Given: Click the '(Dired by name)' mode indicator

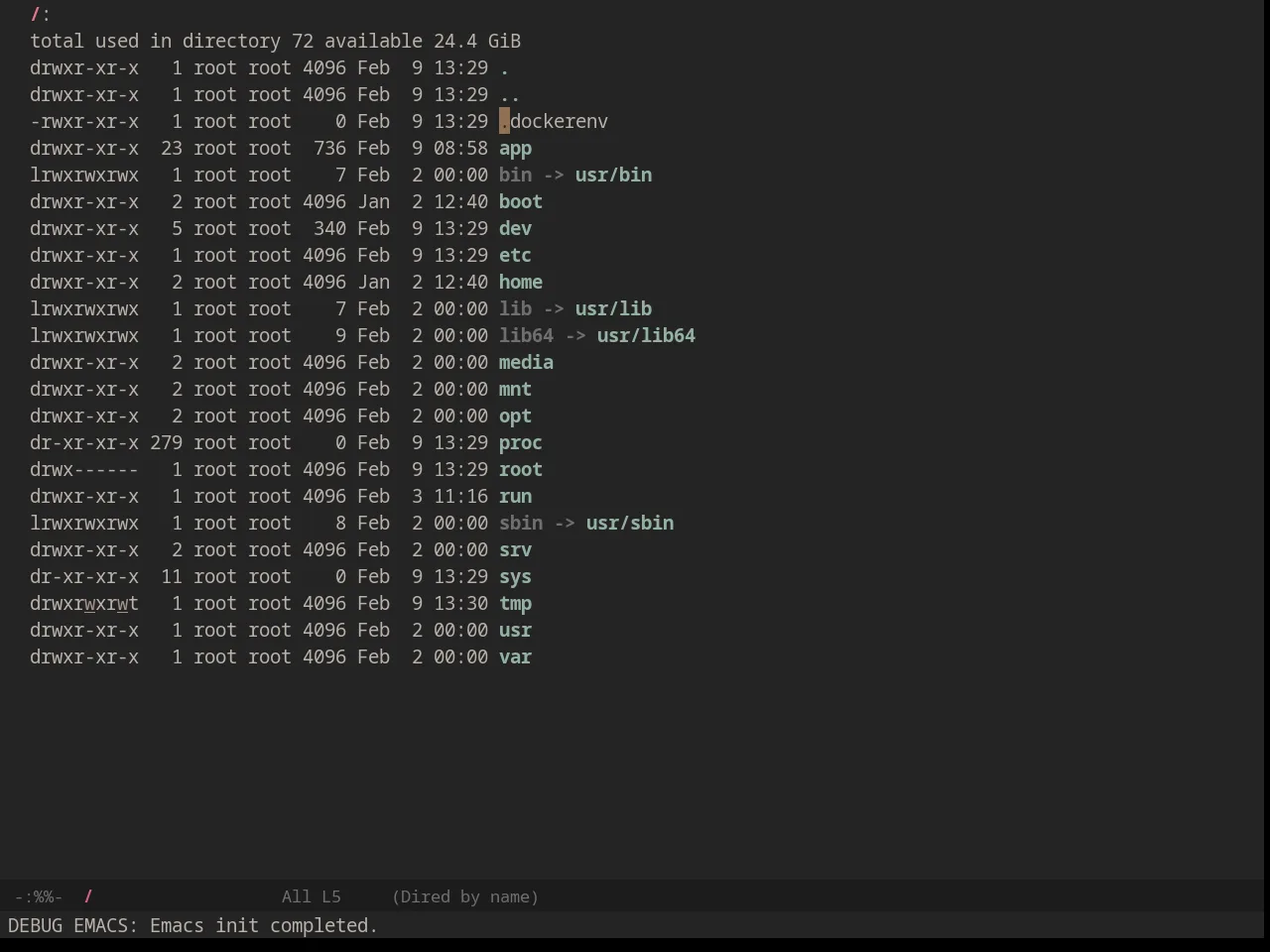Looking at the screenshot, I should pos(464,896).
